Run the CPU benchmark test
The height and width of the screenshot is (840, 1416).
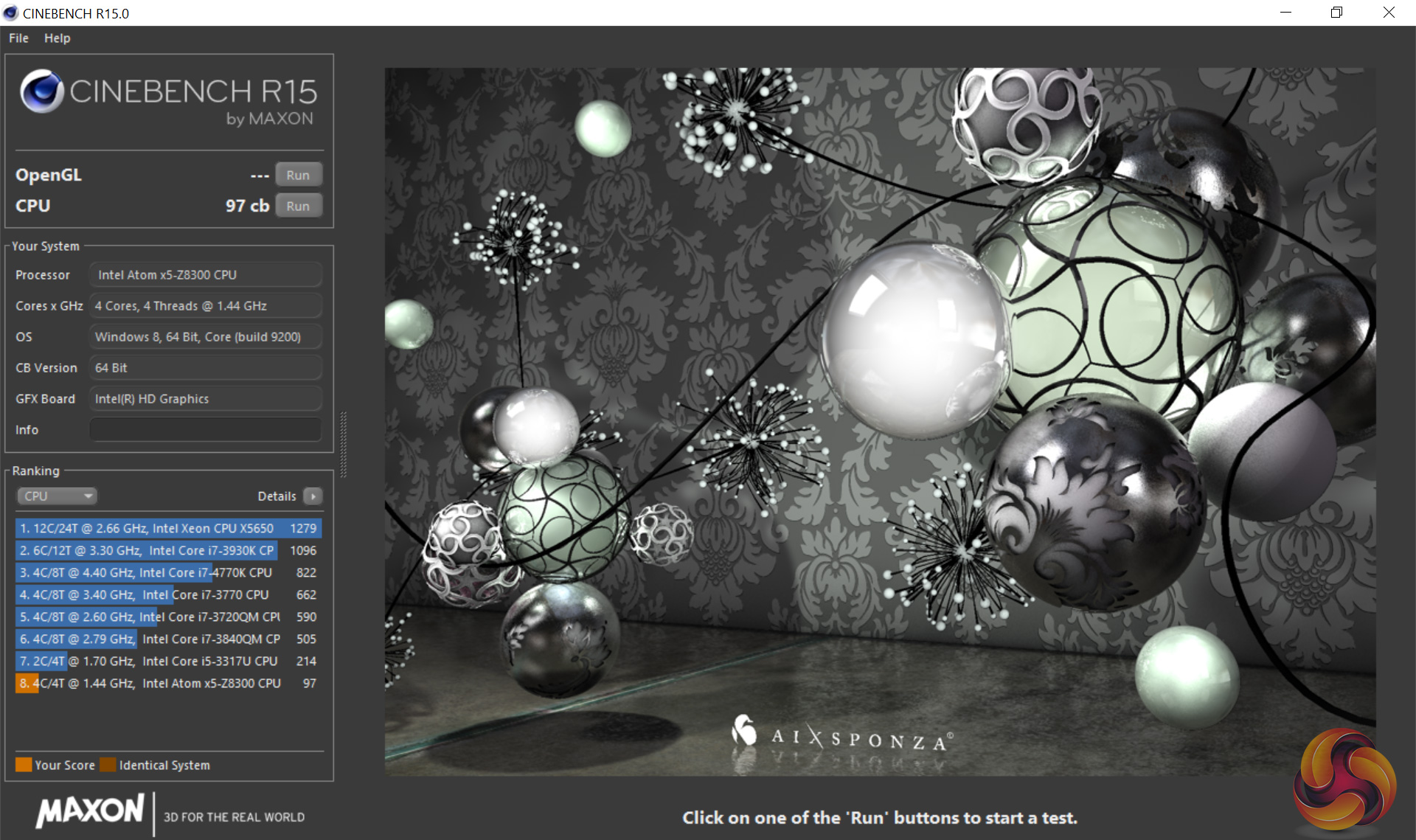pos(298,206)
